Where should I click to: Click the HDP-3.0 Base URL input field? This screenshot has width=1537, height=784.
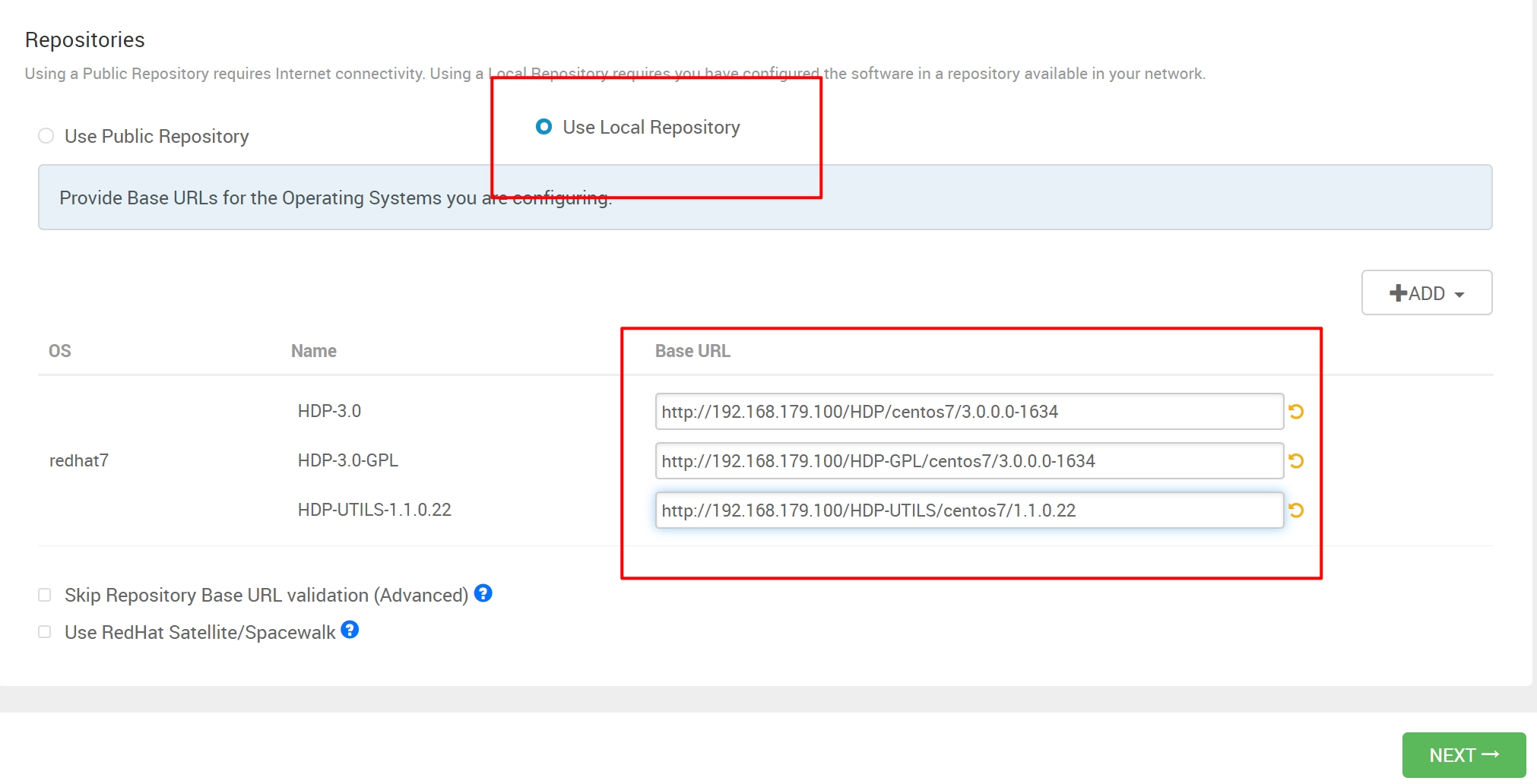coord(969,411)
